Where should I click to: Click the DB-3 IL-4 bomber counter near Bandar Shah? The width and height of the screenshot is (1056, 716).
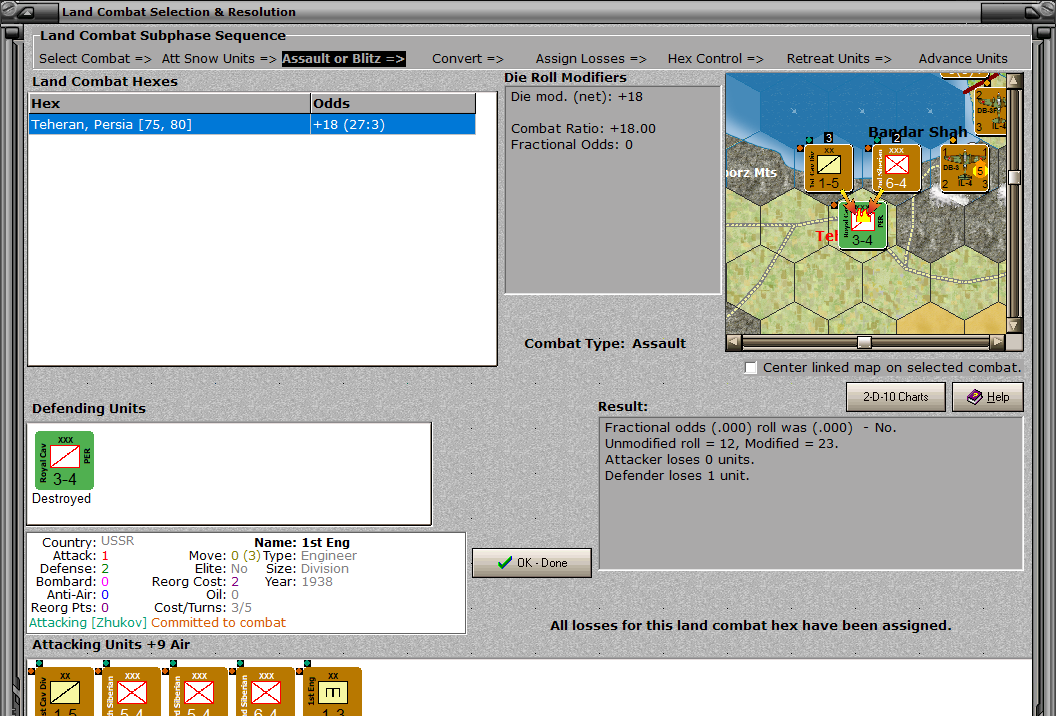964,168
